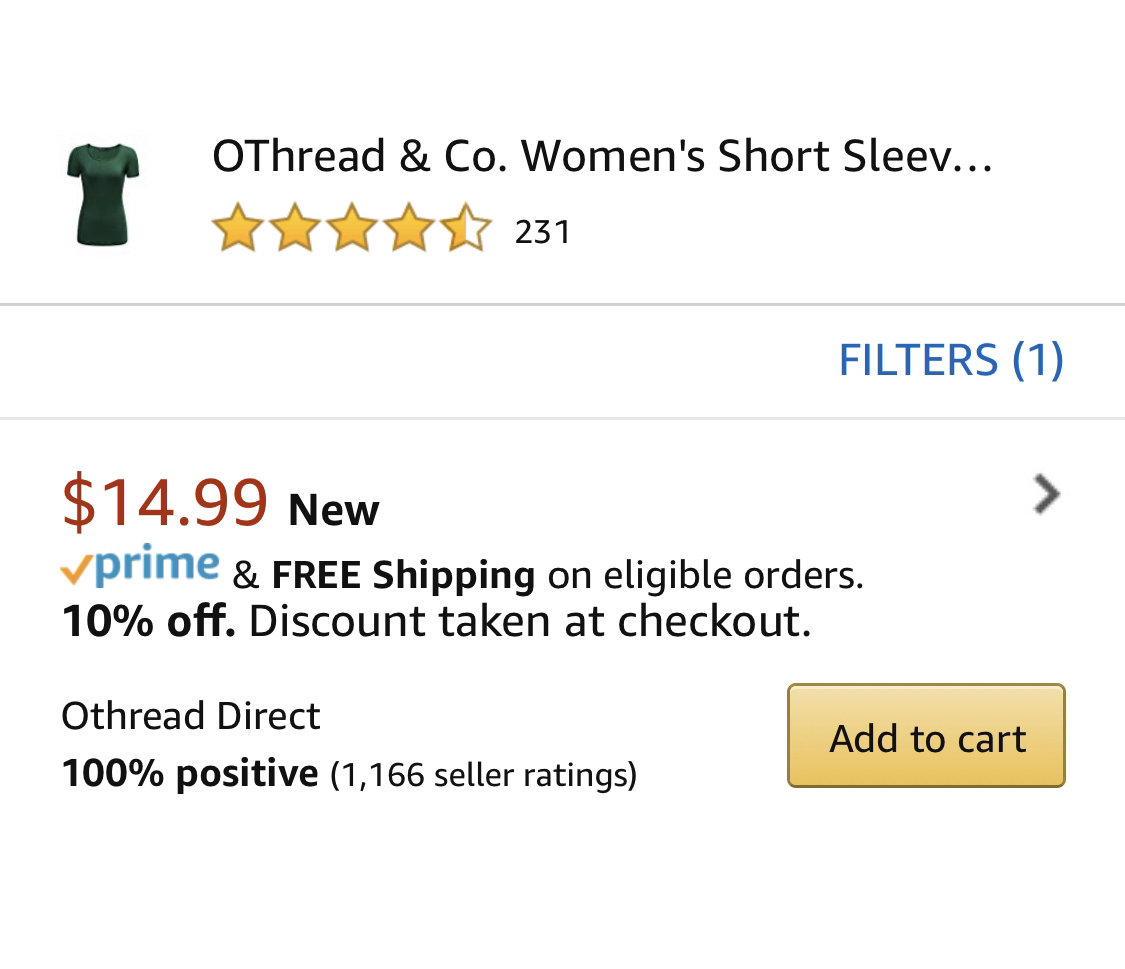The image size is (1125, 969).
Task: Click the half-filled fifth star icon
Action: point(466,228)
